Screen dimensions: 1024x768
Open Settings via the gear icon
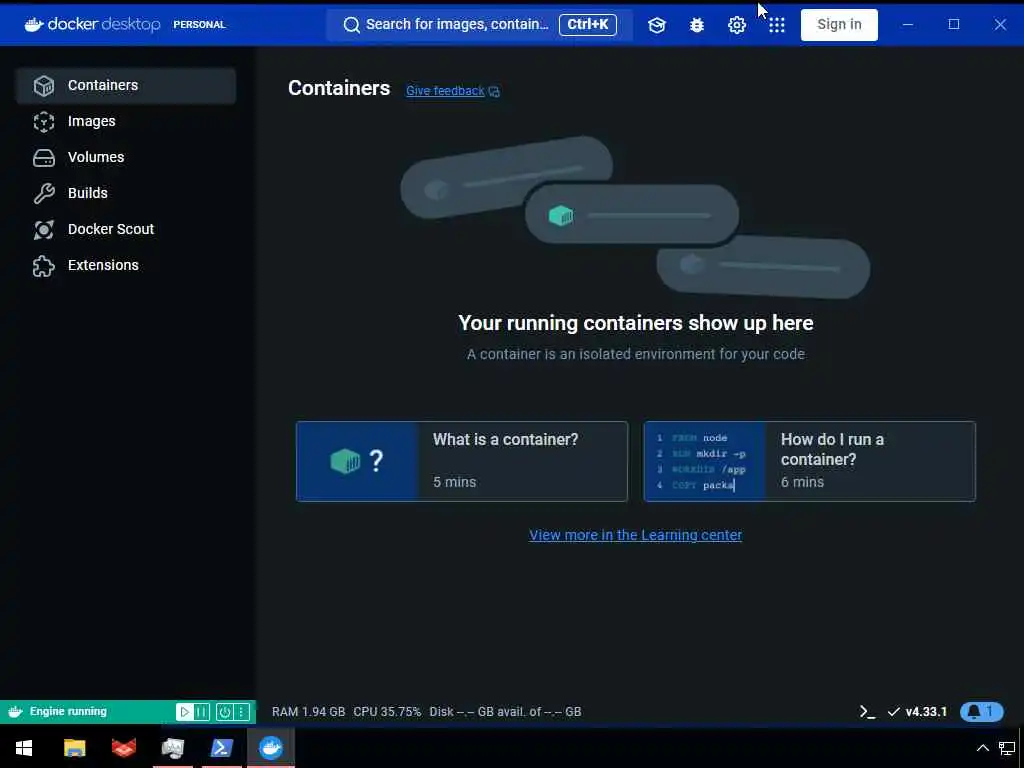737,25
